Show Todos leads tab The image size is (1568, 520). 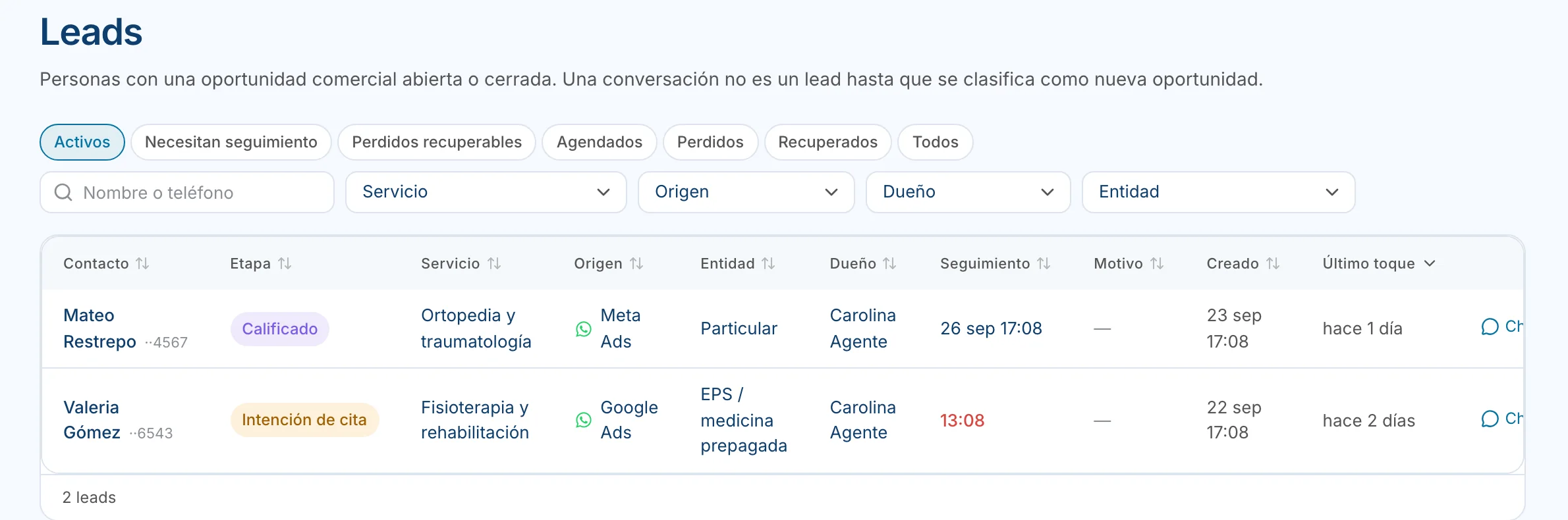pyautogui.click(x=936, y=142)
